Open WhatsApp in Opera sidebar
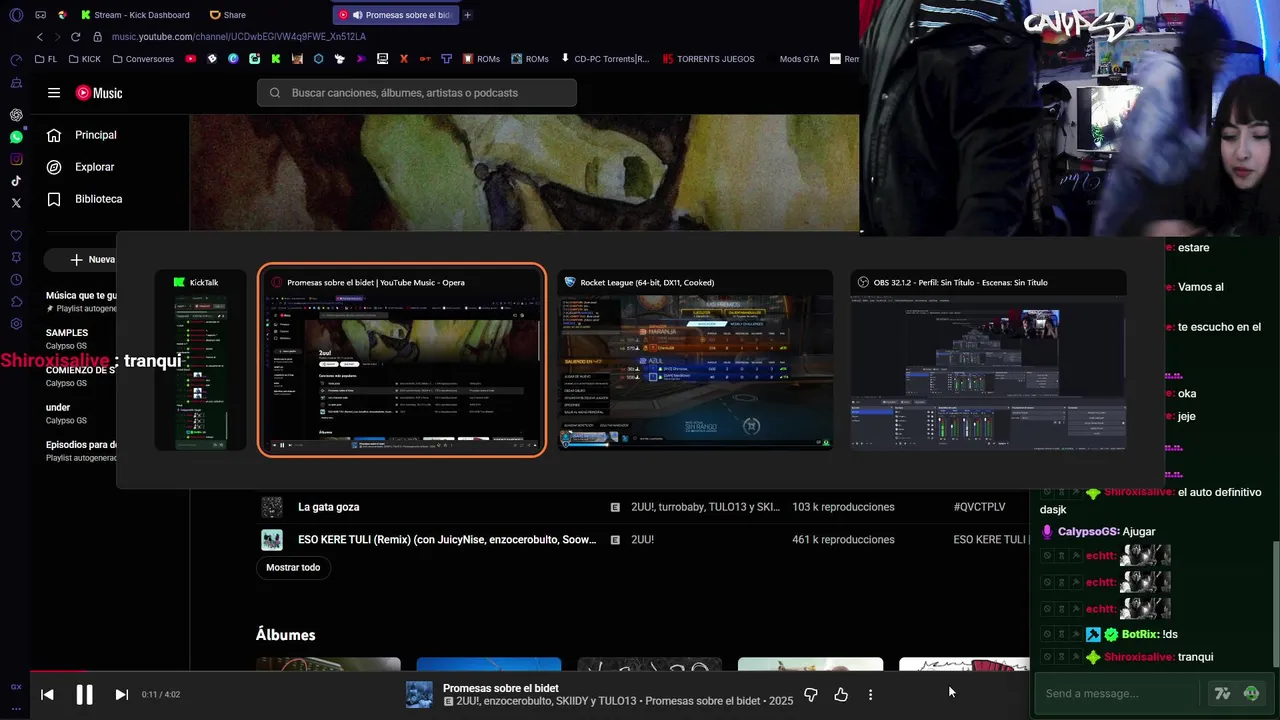 click(16, 137)
